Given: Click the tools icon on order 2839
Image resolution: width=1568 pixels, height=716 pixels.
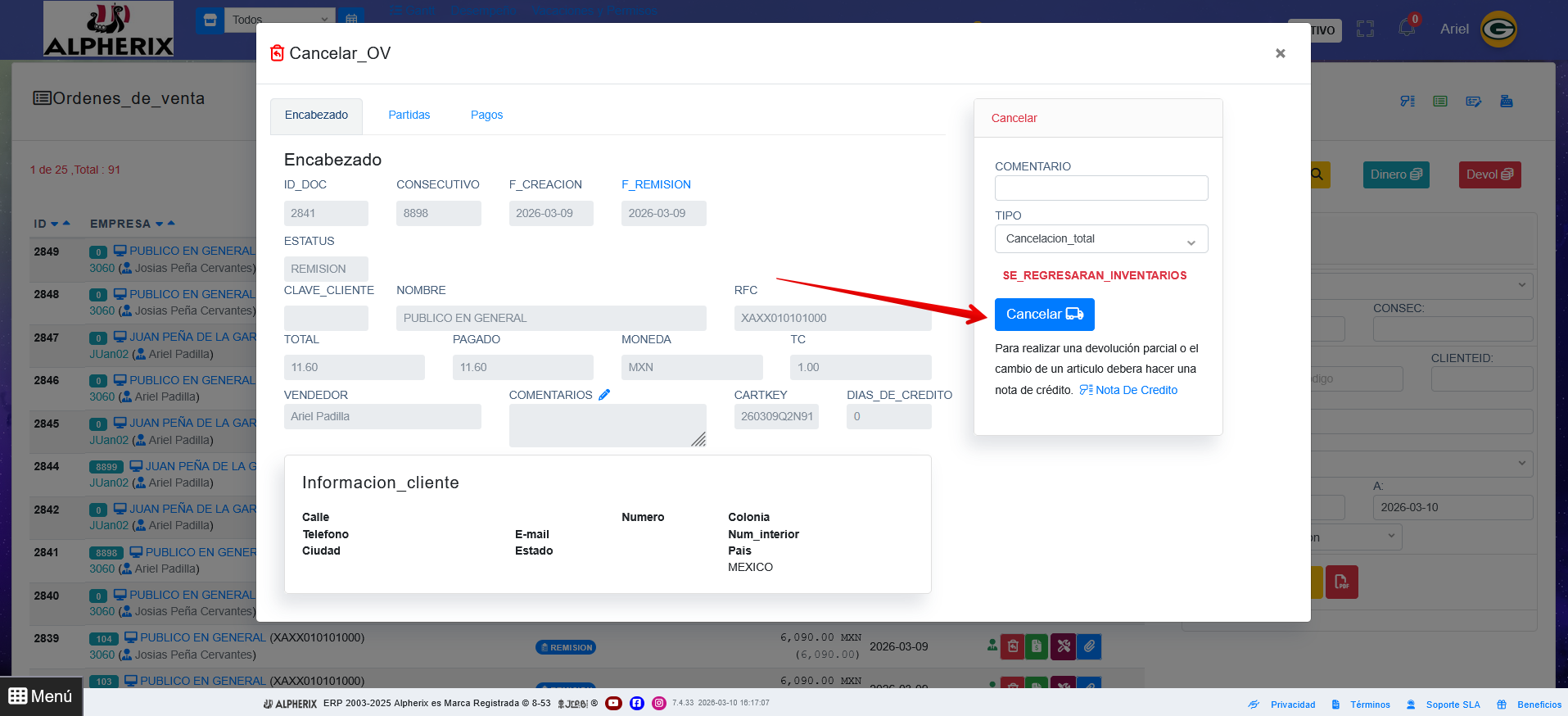Looking at the screenshot, I should 1063,646.
